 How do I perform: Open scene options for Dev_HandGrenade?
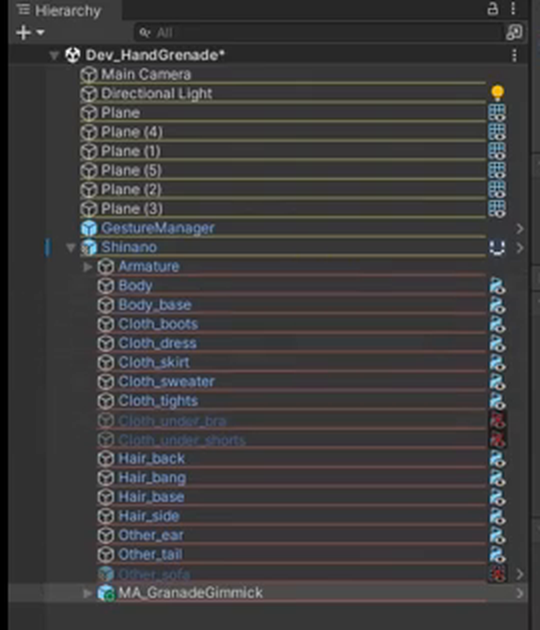click(514, 55)
